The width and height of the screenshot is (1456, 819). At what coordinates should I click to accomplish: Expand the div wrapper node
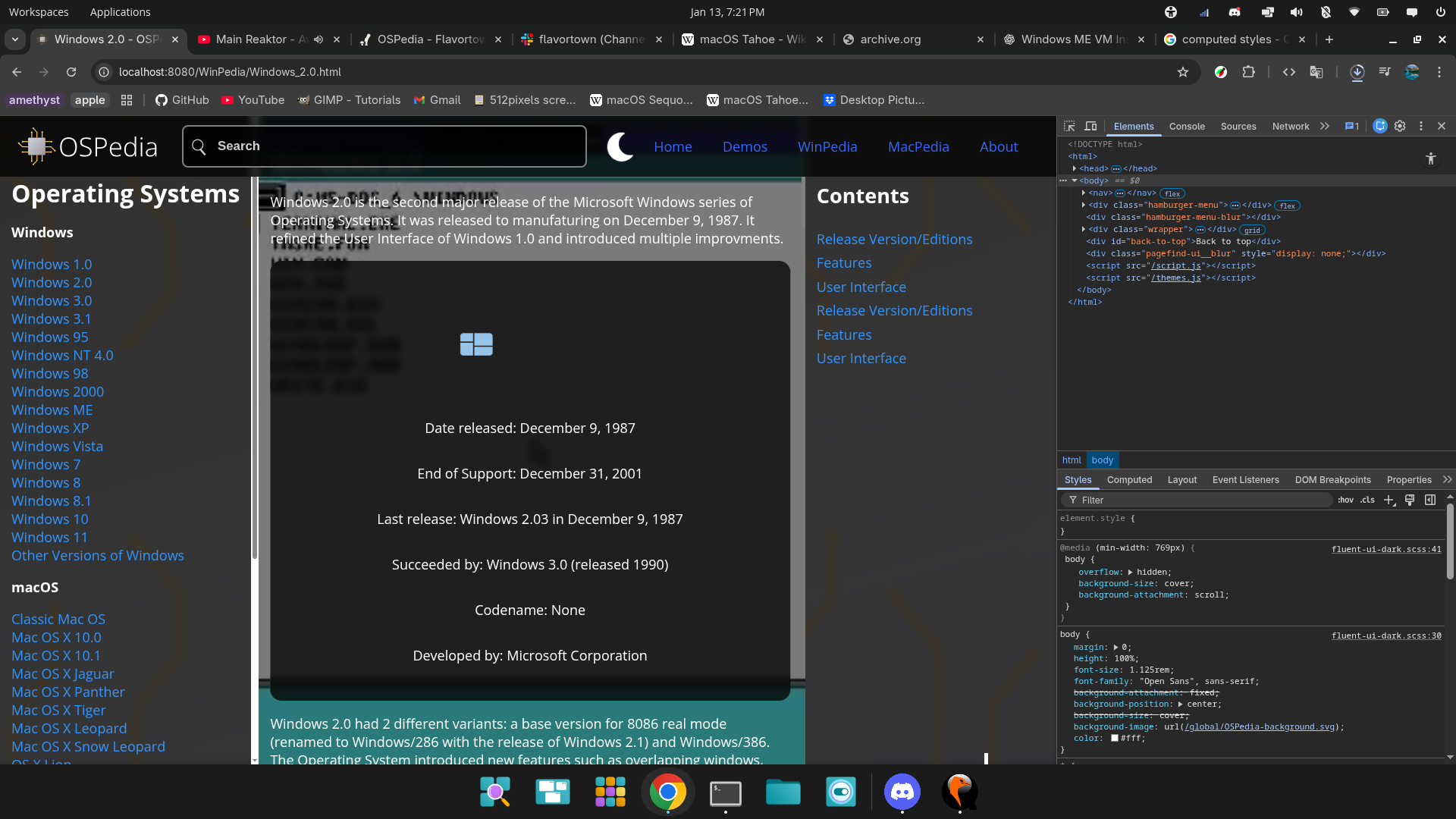(1083, 229)
